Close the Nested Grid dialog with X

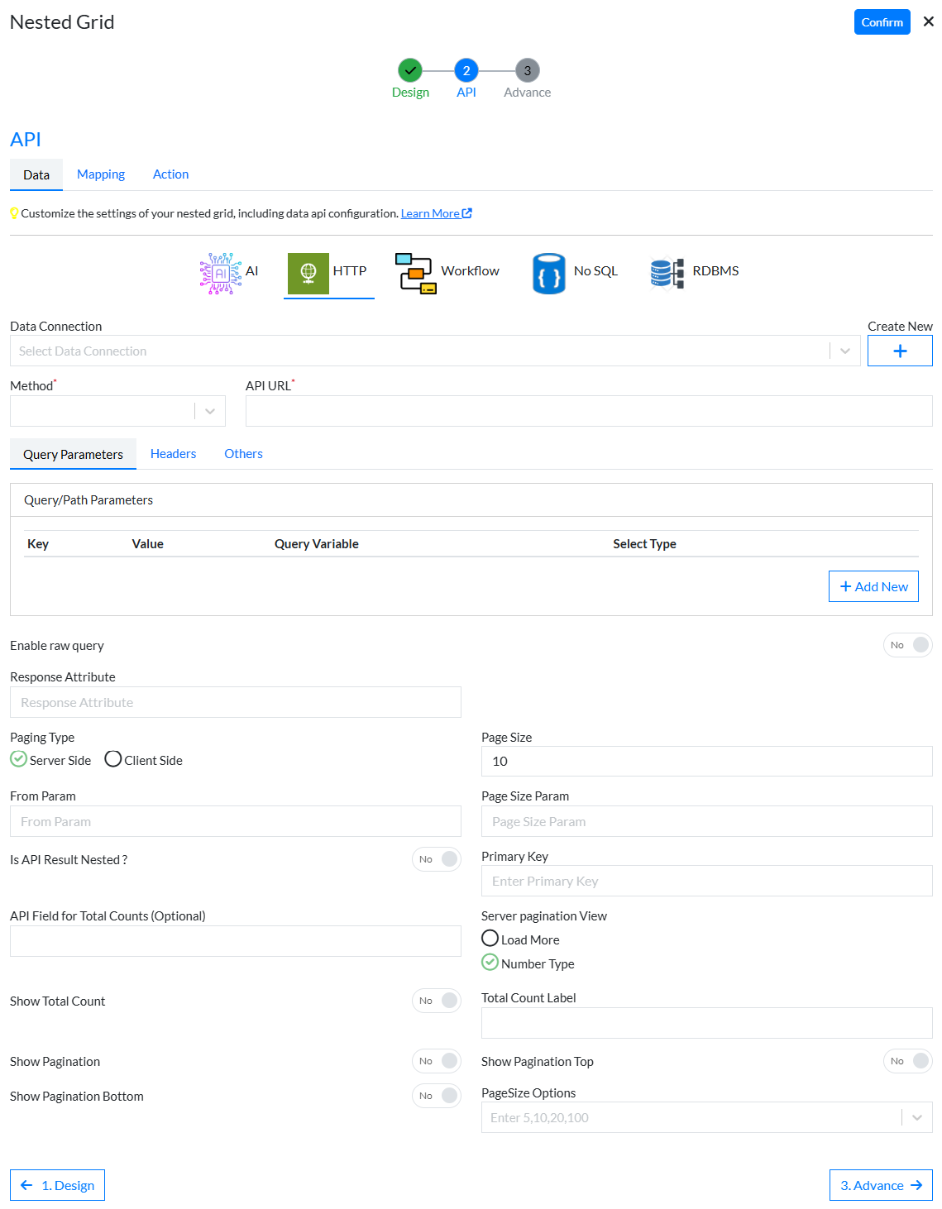click(x=928, y=22)
